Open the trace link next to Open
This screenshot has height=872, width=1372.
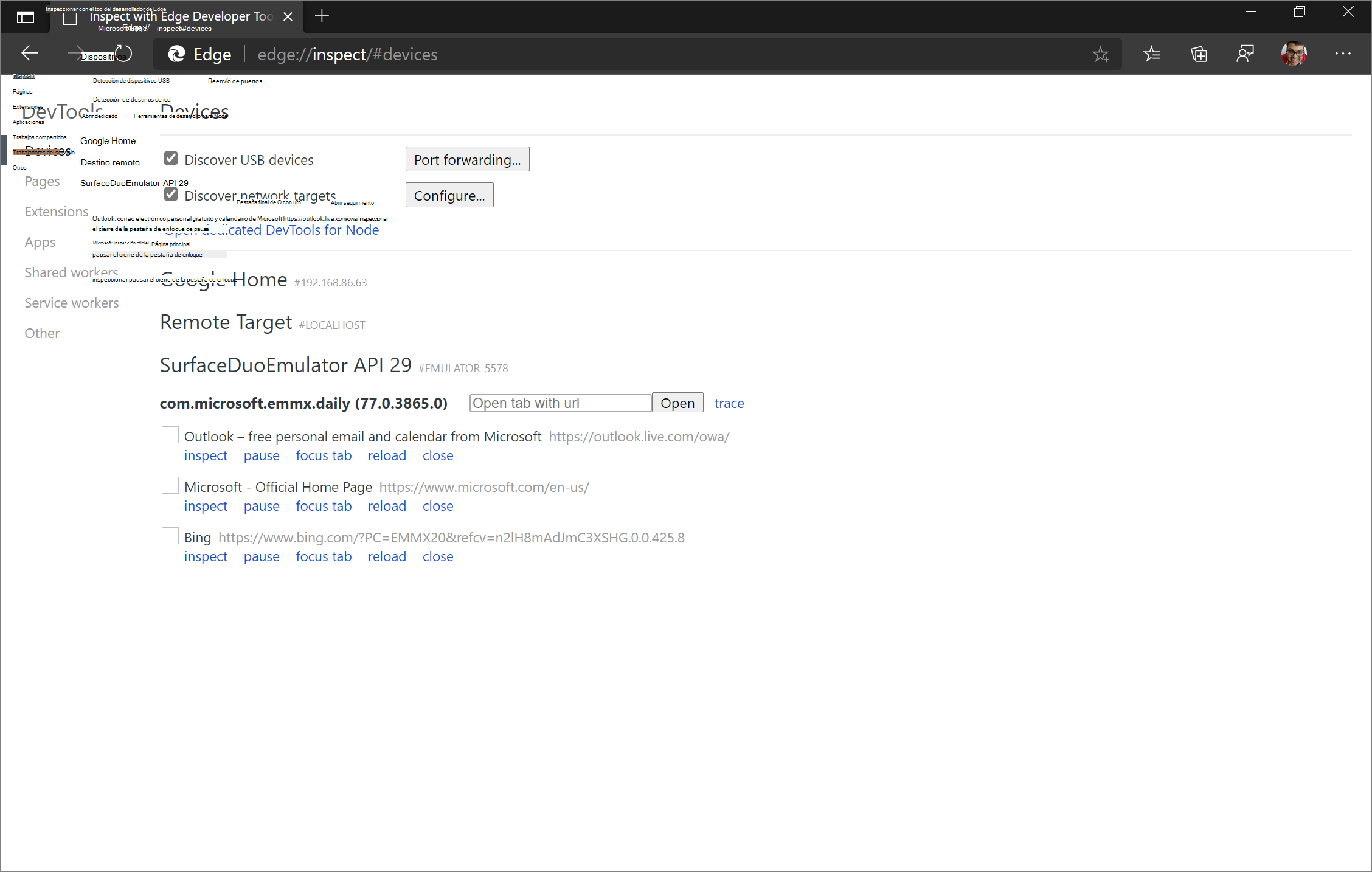[729, 403]
